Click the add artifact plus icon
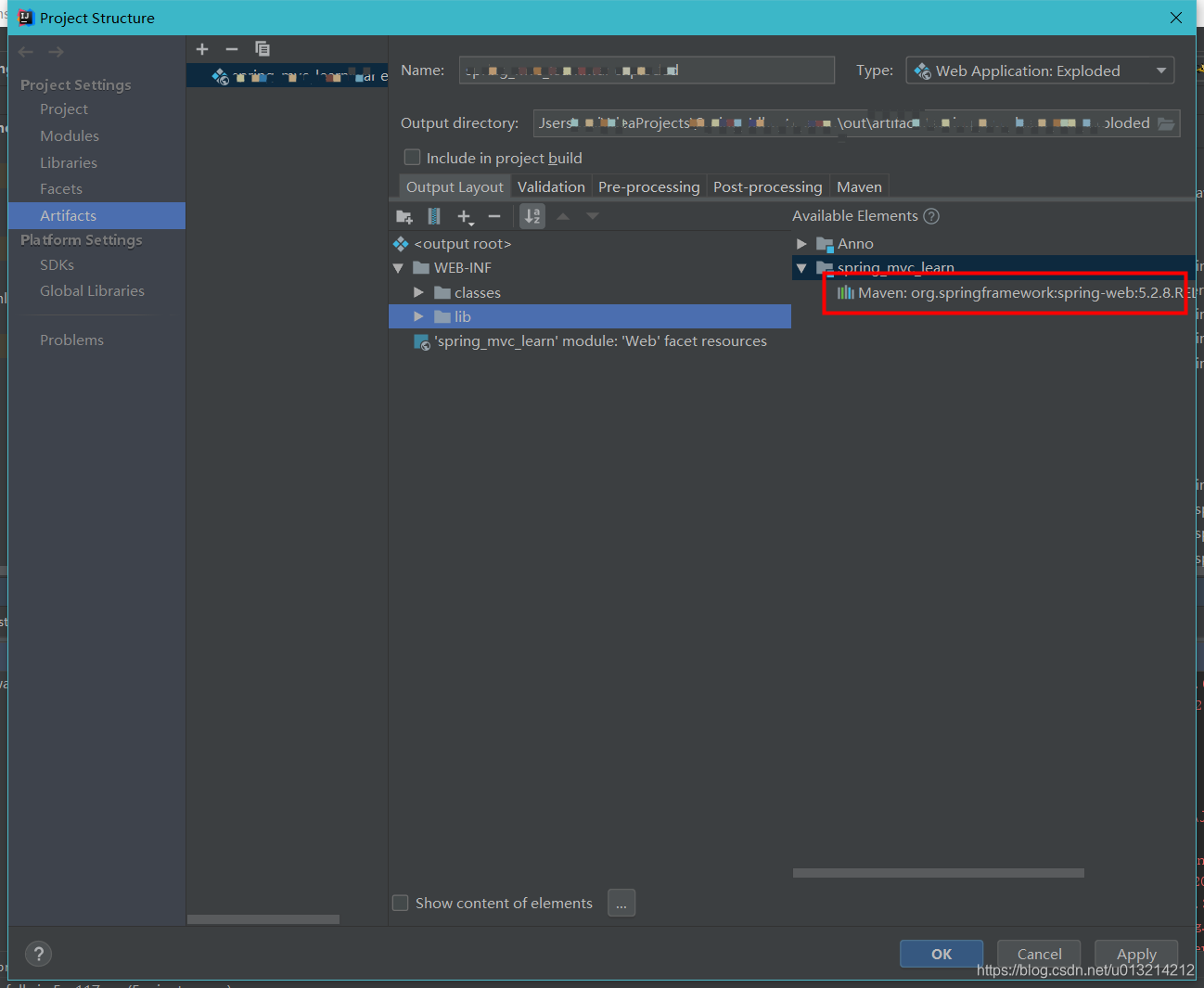 [202, 48]
